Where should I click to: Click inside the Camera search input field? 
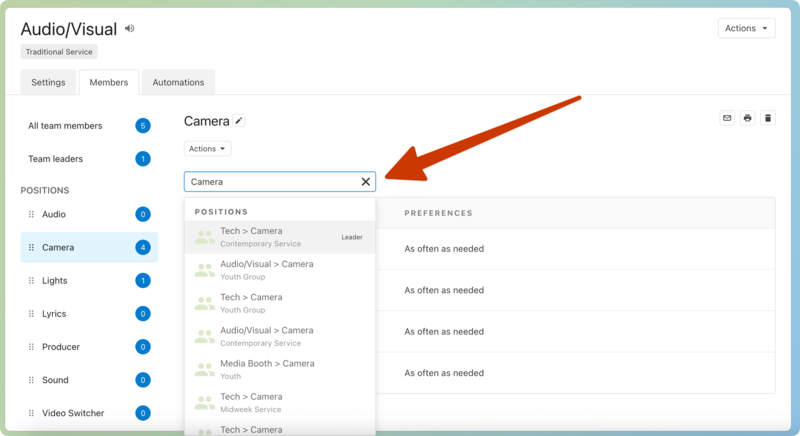(270, 182)
